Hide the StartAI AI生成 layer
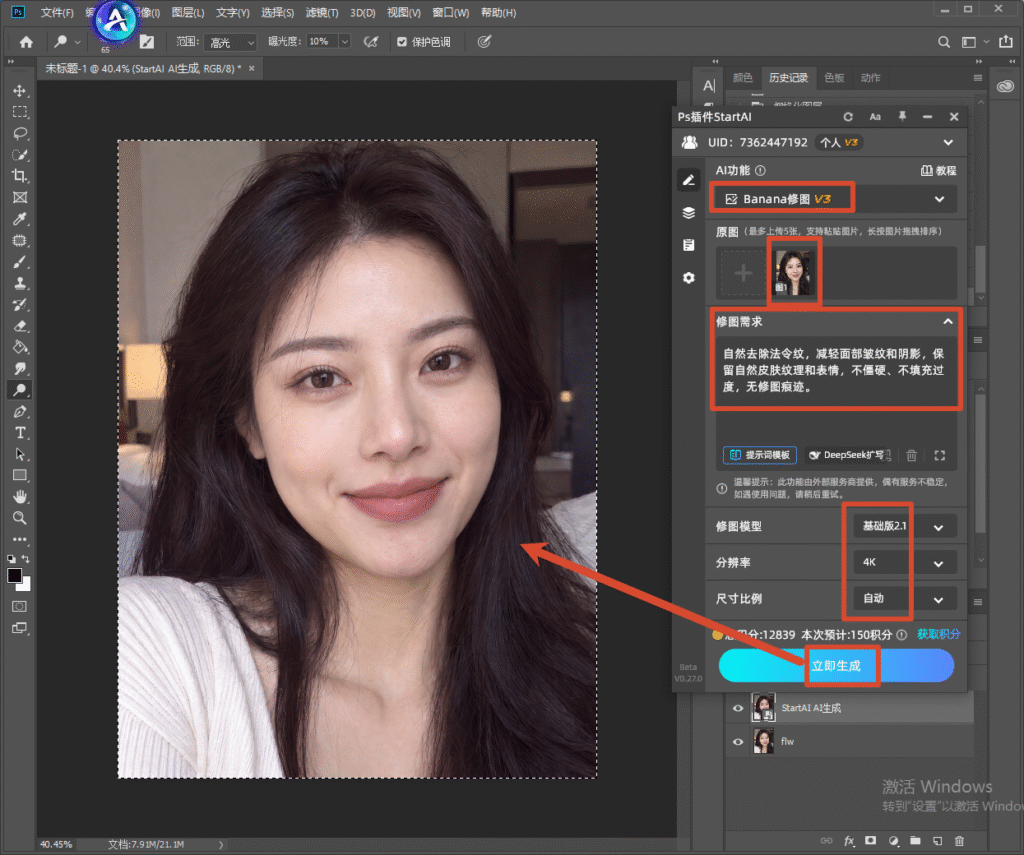1024x855 pixels. [x=738, y=708]
